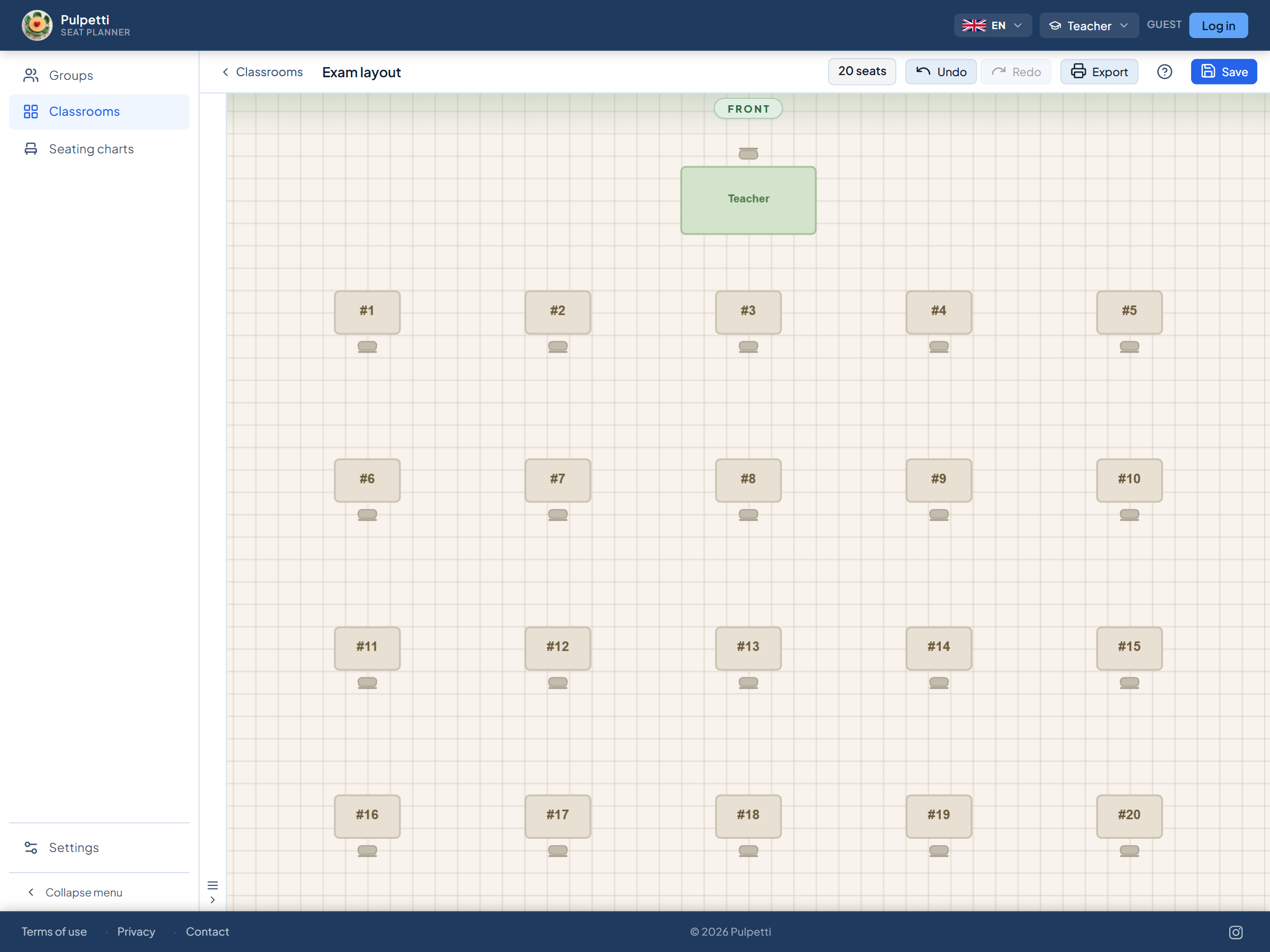Screen dimensions: 1270x952
Task: Export the classroom layout
Action: [x=1099, y=72]
